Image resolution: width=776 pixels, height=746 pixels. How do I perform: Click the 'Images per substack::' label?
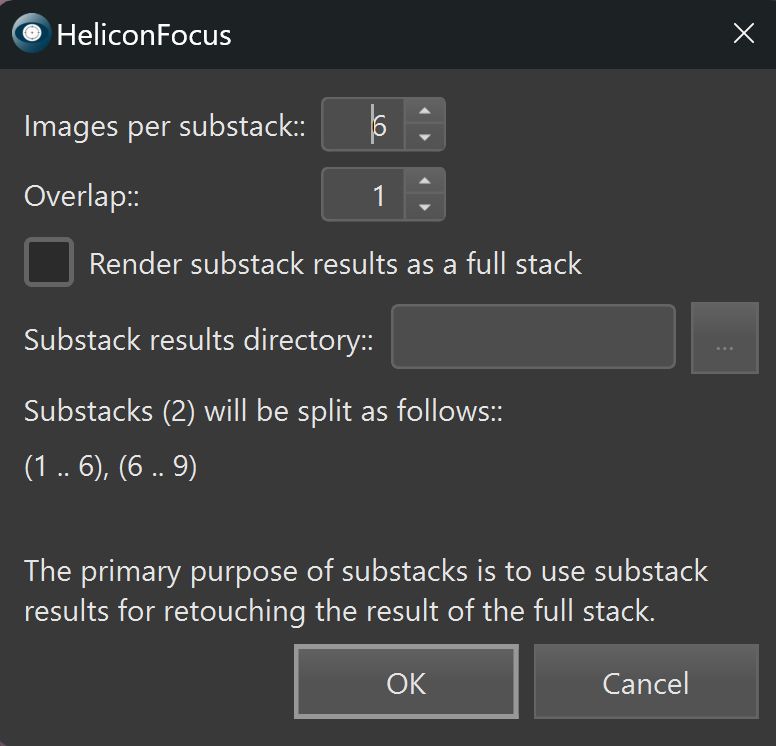(x=164, y=126)
